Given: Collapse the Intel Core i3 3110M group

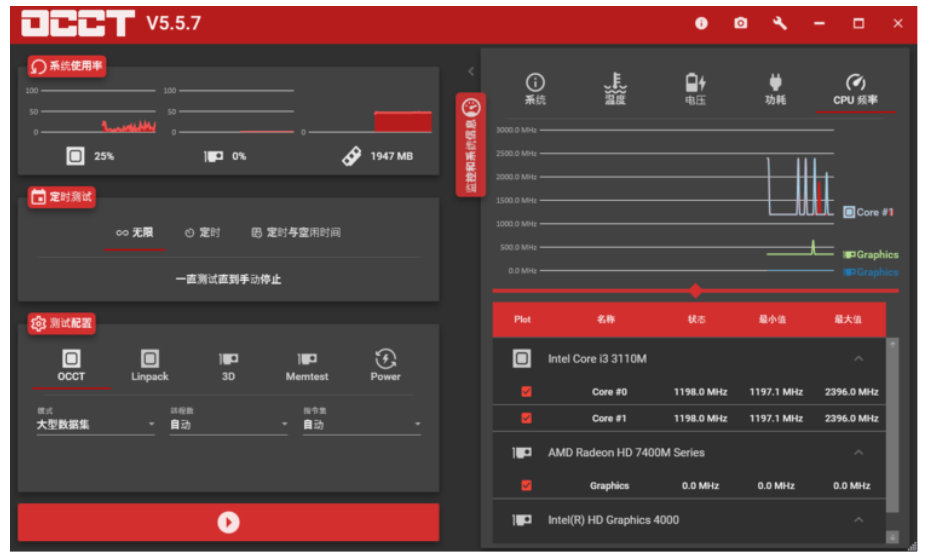Looking at the screenshot, I should (x=859, y=359).
